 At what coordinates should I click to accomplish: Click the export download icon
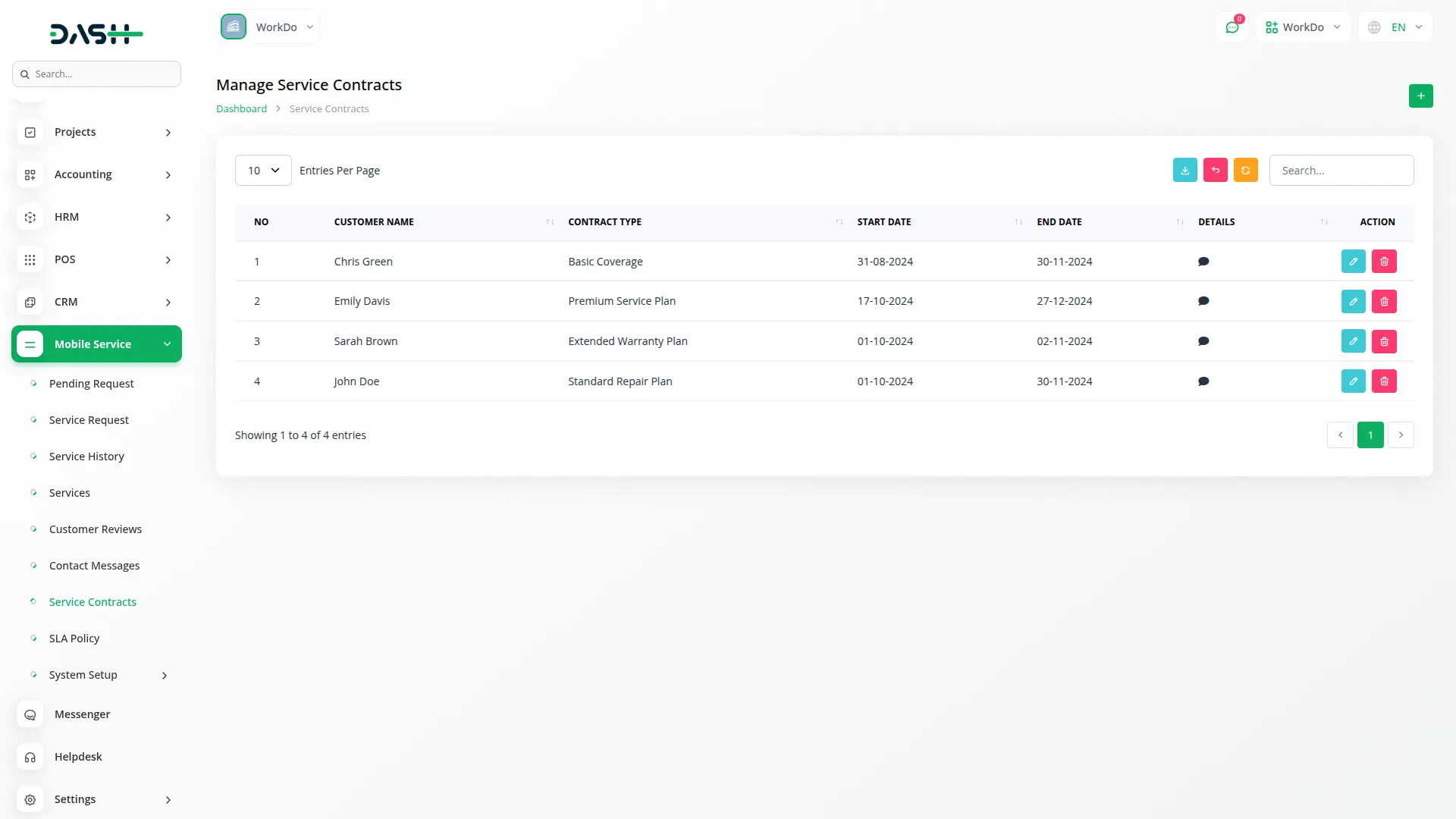(1185, 170)
